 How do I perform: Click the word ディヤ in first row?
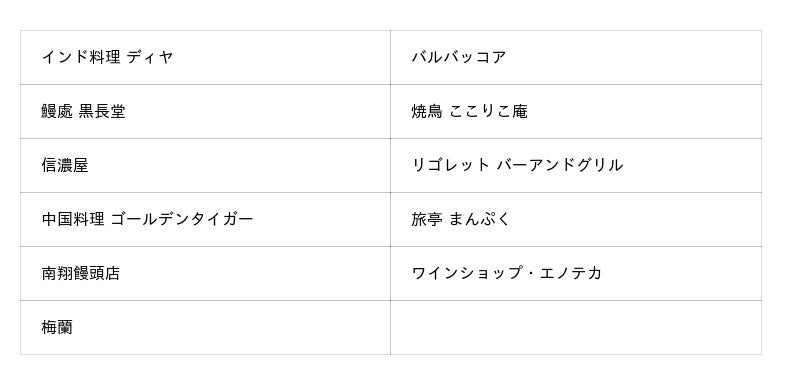tap(151, 57)
